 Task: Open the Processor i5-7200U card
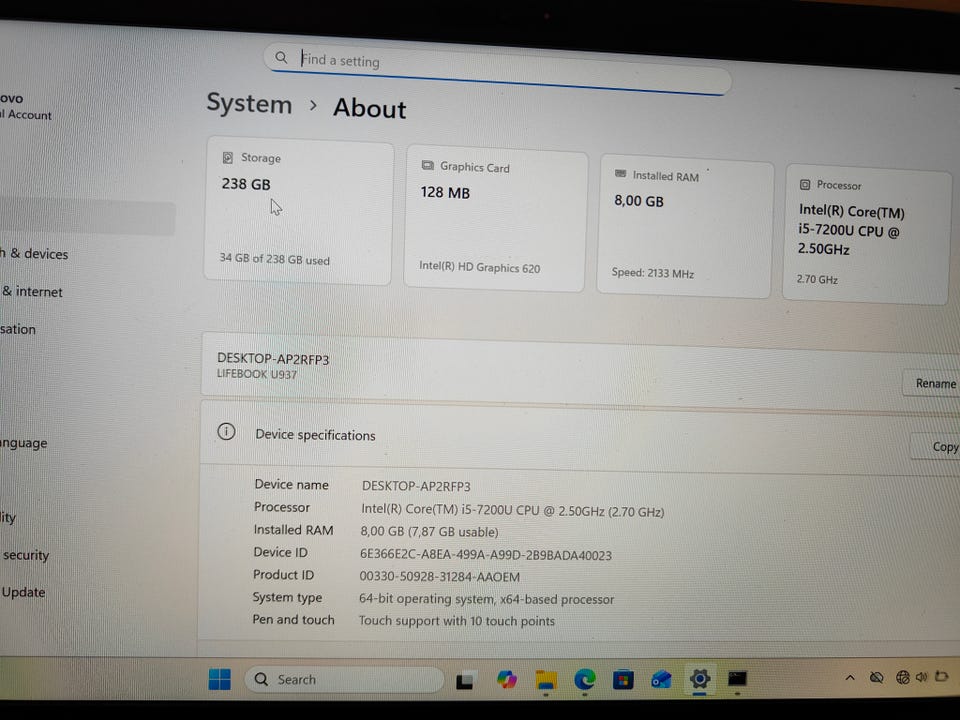[x=866, y=235]
